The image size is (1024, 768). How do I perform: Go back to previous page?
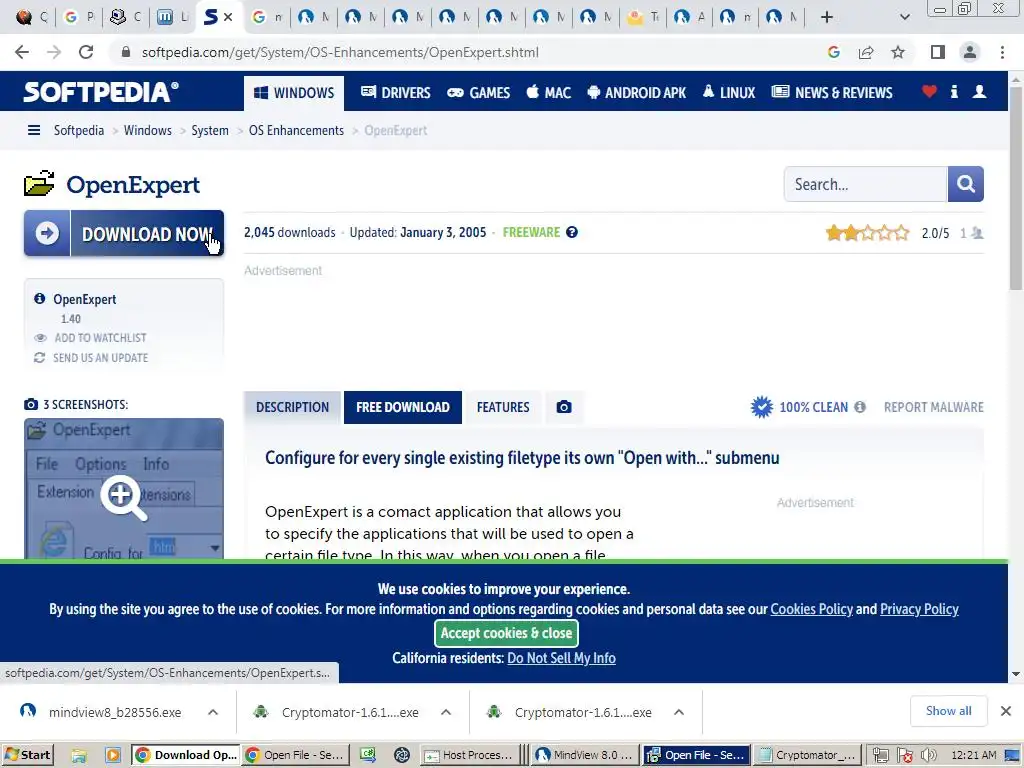(x=22, y=52)
